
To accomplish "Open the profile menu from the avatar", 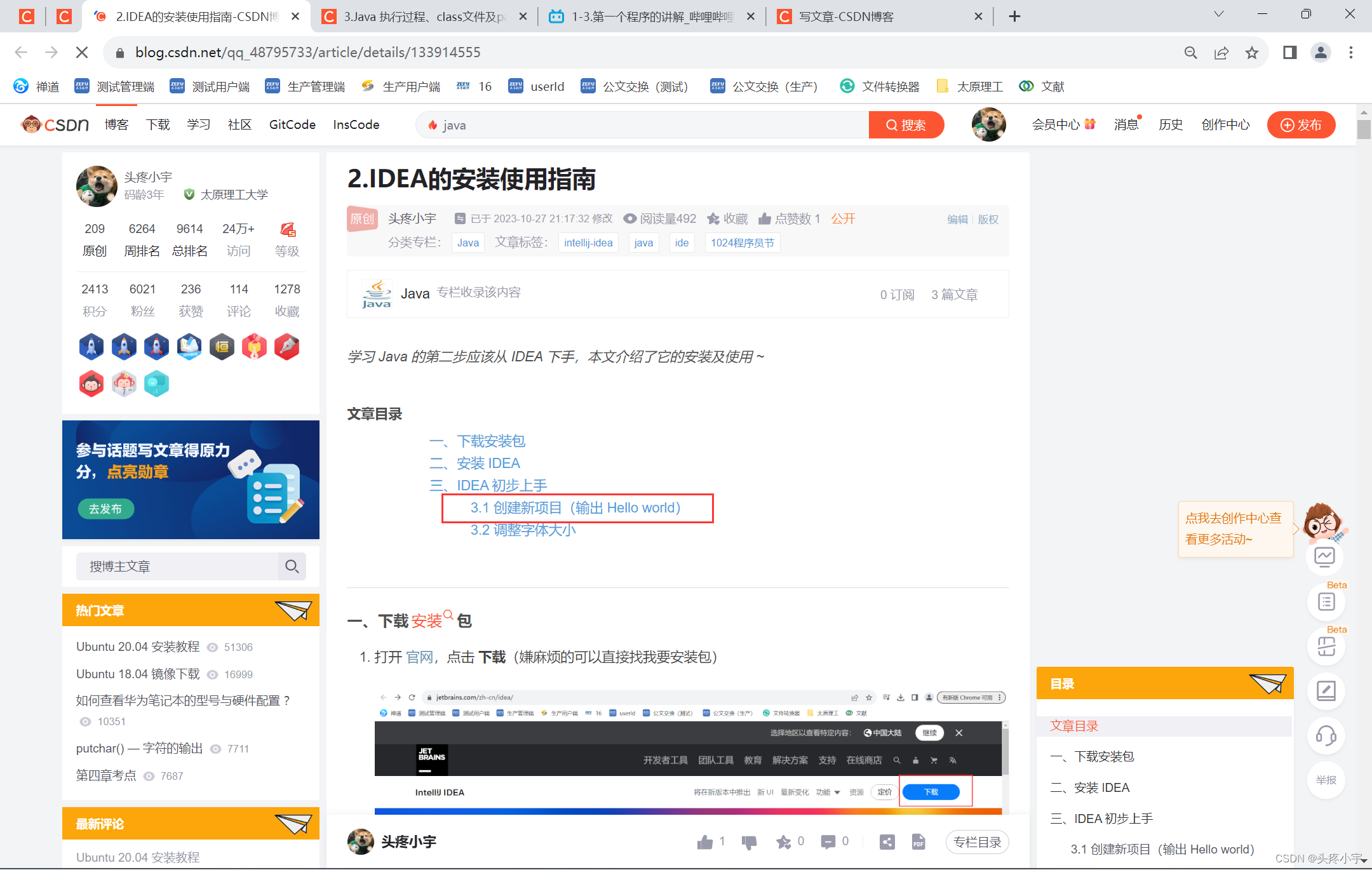I will 1321,52.
